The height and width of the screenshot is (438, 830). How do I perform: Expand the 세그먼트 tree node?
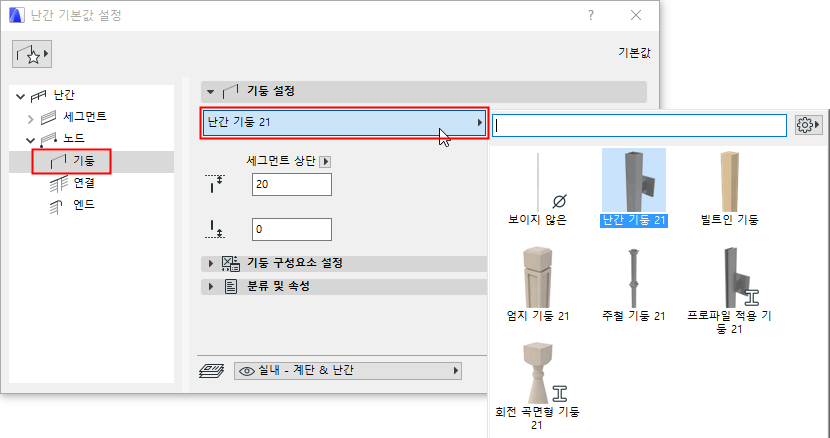(x=31, y=119)
